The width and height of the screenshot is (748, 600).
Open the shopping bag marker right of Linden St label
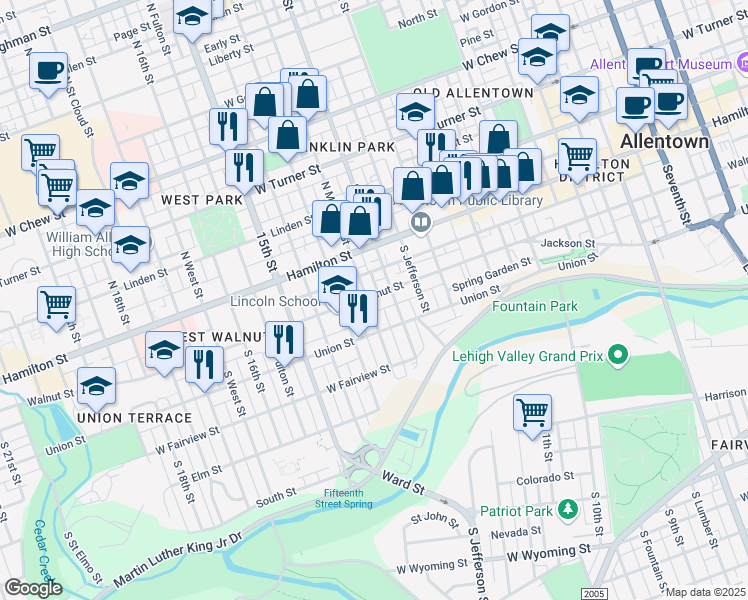tap(331, 219)
